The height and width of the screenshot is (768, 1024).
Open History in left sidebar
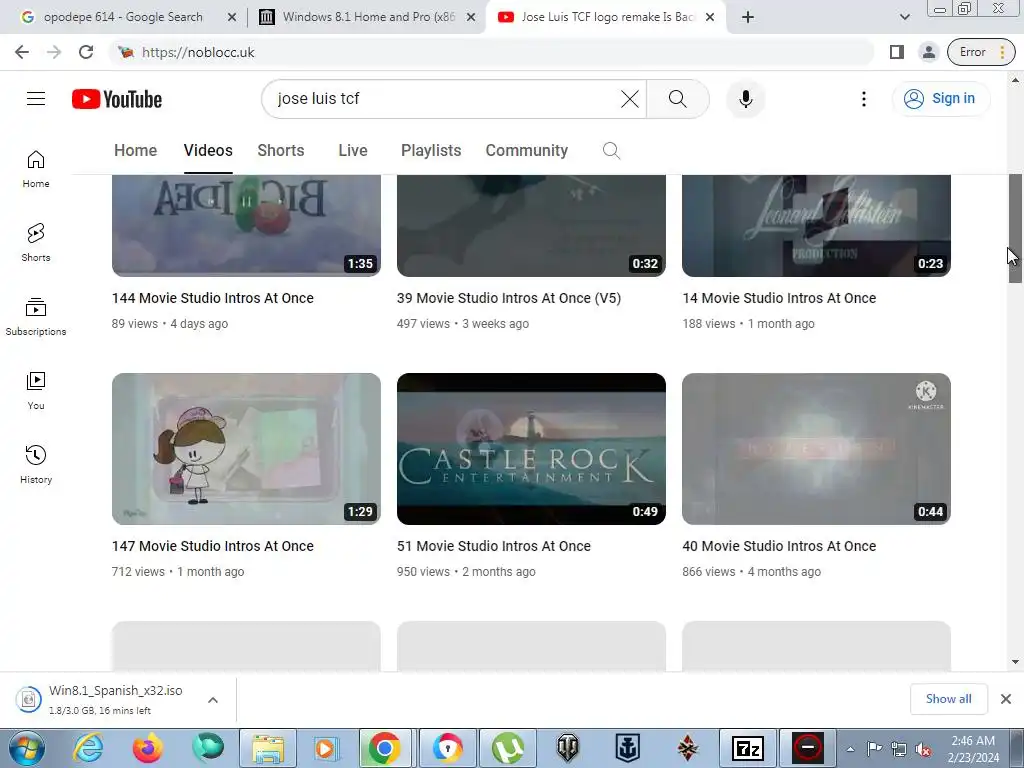pyautogui.click(x=36, y=464)
